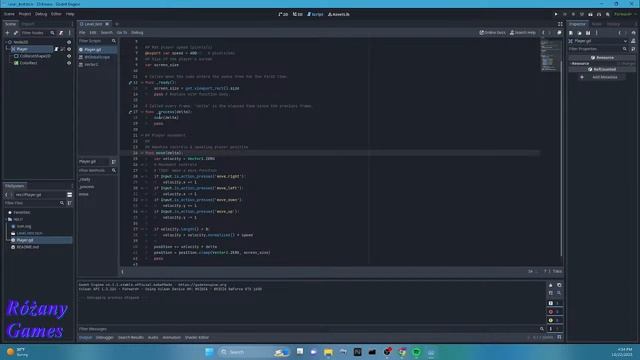Focus the Filter Nodes search field
The height and width of the screenshot is (360, 640).
point(38,33)
